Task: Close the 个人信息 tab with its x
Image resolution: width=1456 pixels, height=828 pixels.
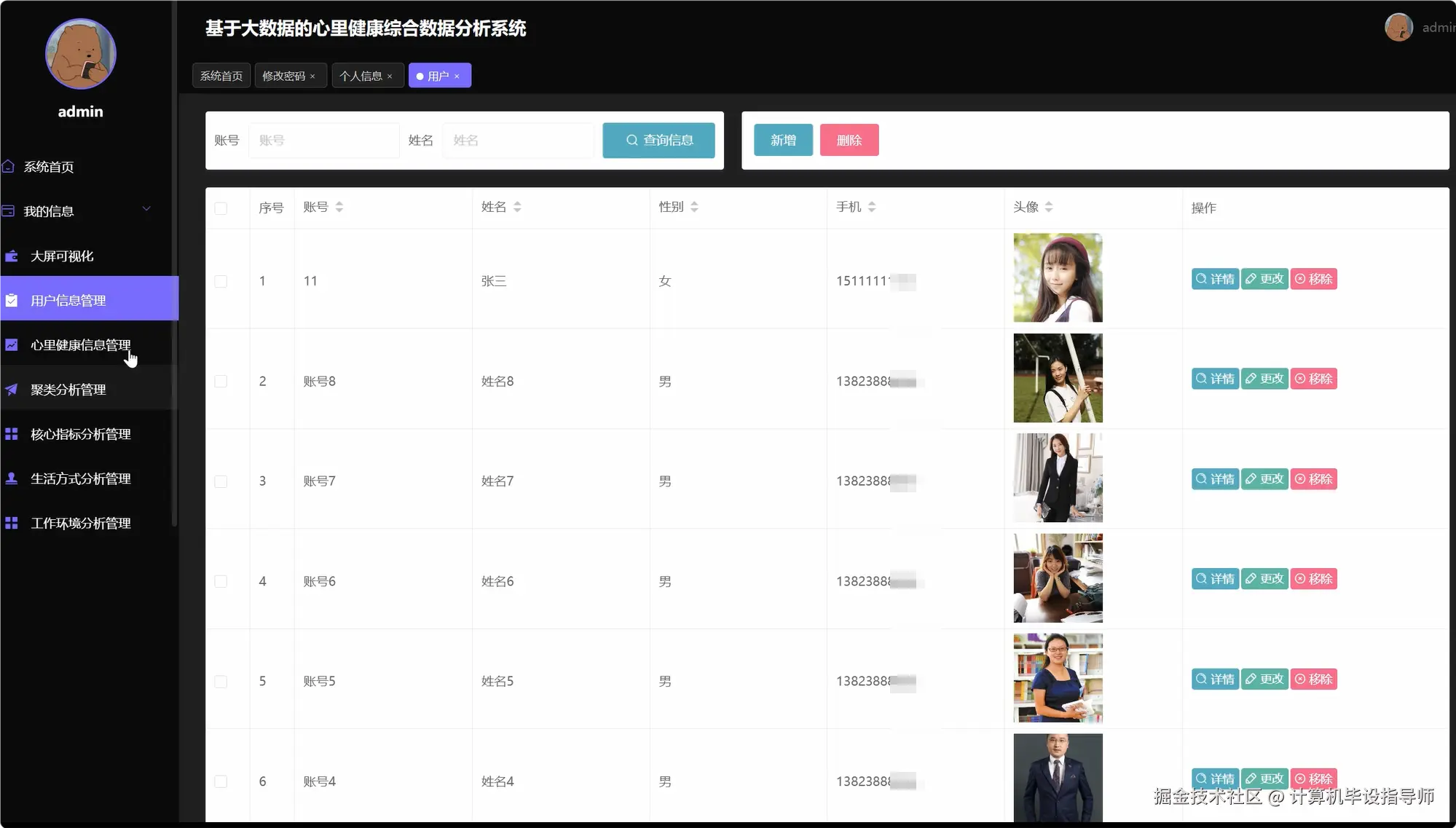Action: [390, 76]
